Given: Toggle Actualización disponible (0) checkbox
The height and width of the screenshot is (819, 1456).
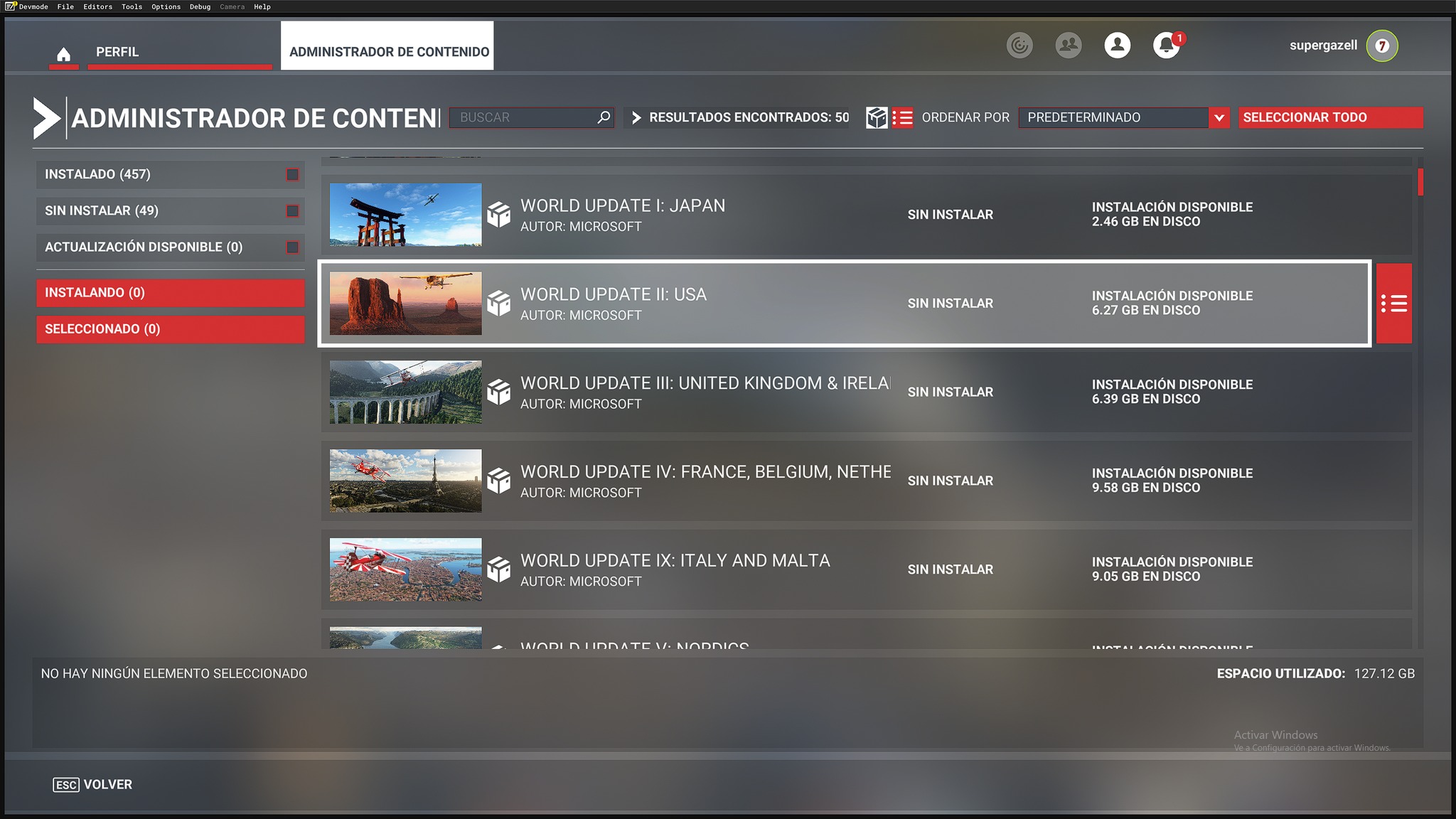Looking at the screenshot, I should [292, 247].
